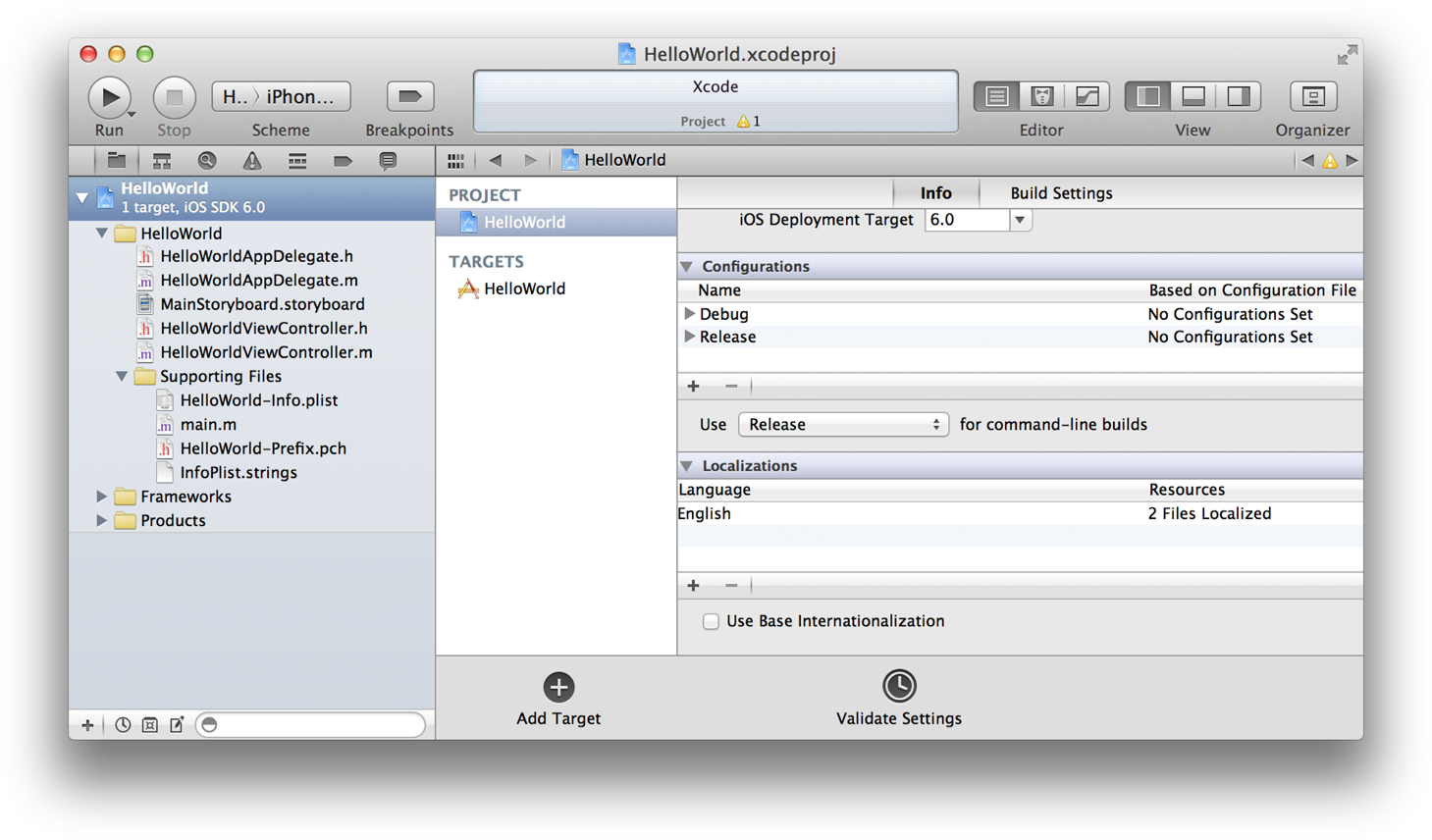Open the command-line builds configuration popup

pos(843,425)
